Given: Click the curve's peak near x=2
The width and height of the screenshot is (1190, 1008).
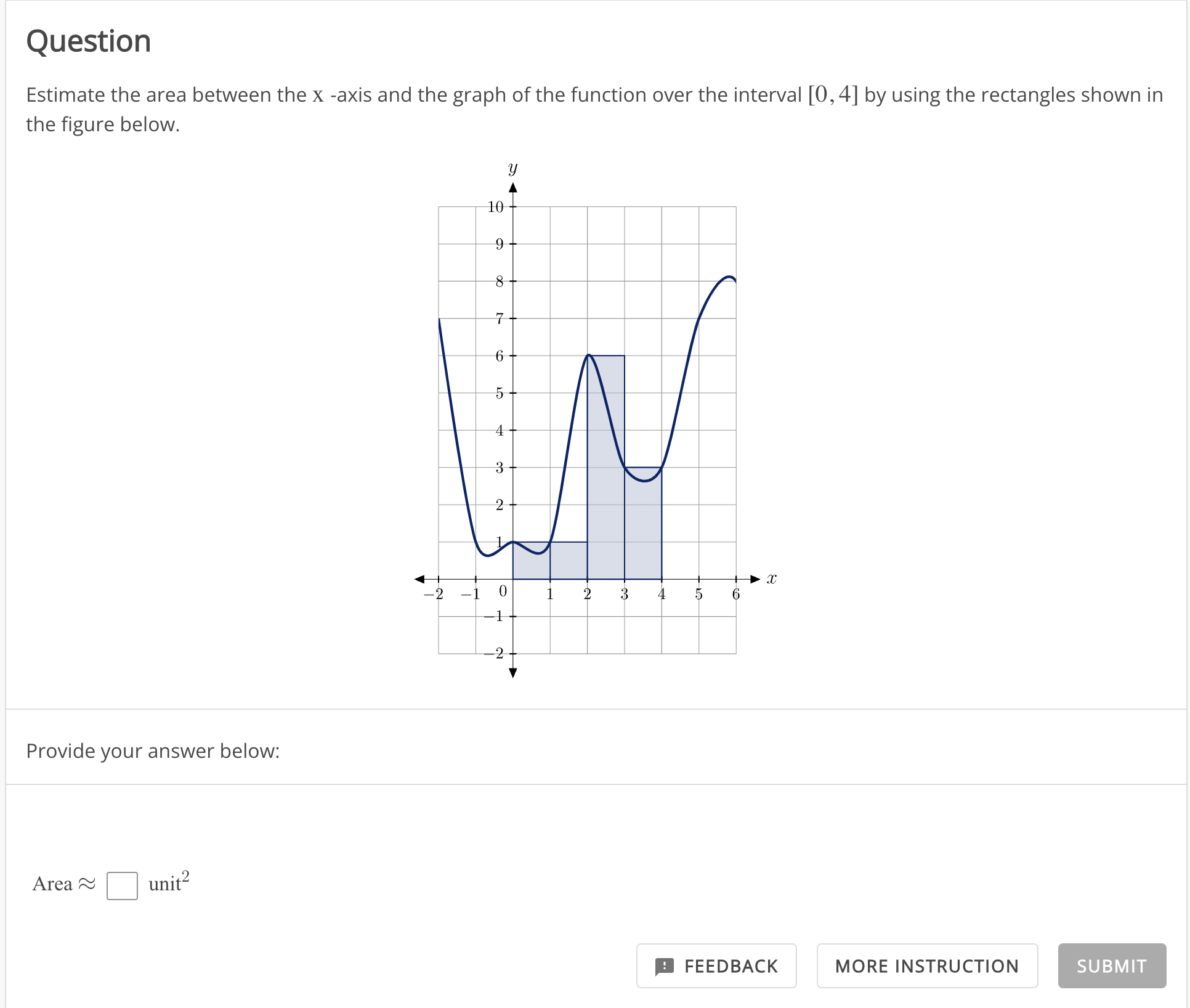Looking at the screenshot, I should click(588, 356).
